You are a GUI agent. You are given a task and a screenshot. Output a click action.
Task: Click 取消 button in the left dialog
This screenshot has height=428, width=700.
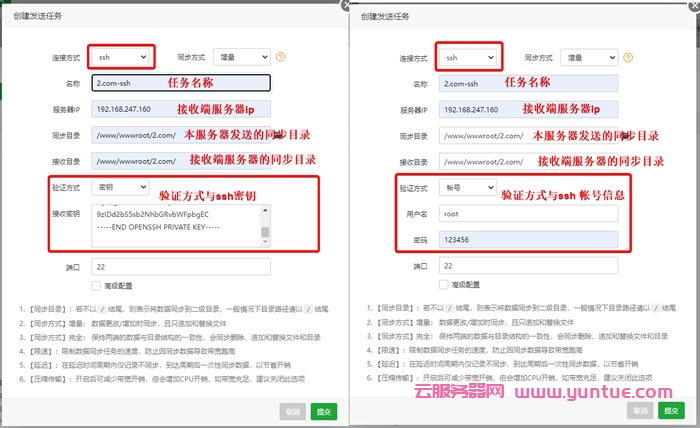(293, 410)
